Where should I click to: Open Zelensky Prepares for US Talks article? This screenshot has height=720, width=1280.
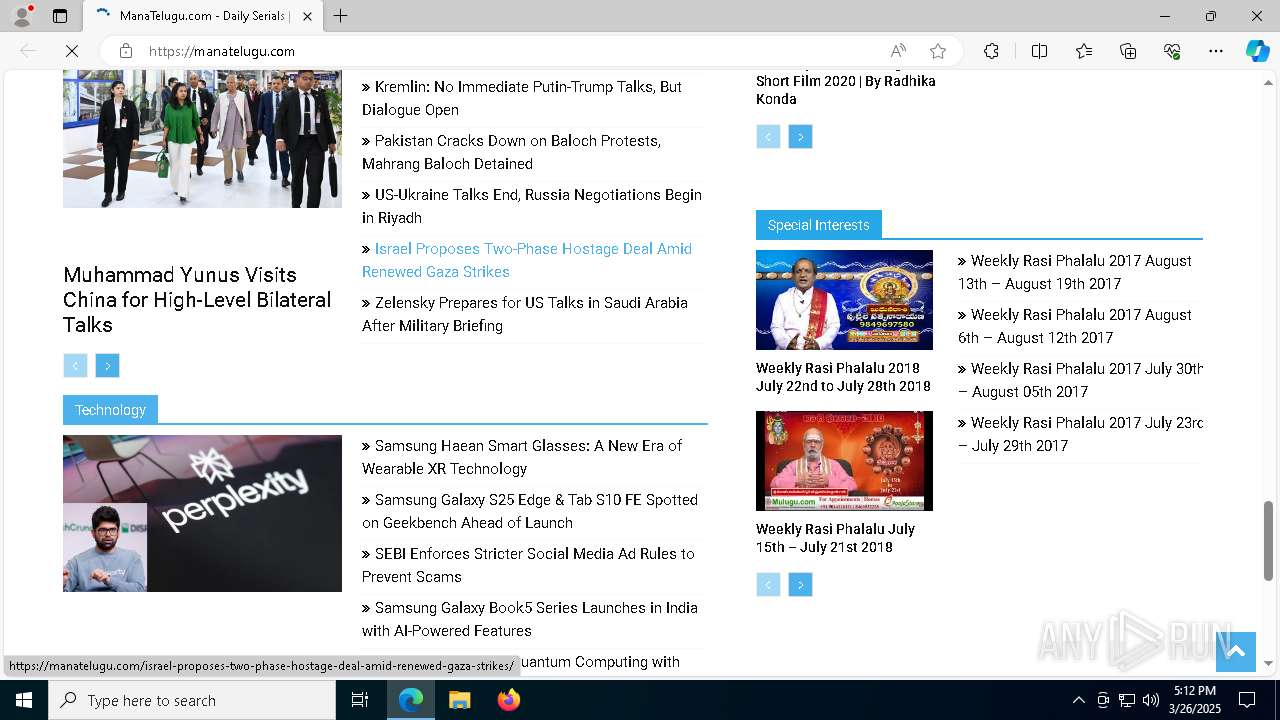pyautogui.click(x=525, y=314)
